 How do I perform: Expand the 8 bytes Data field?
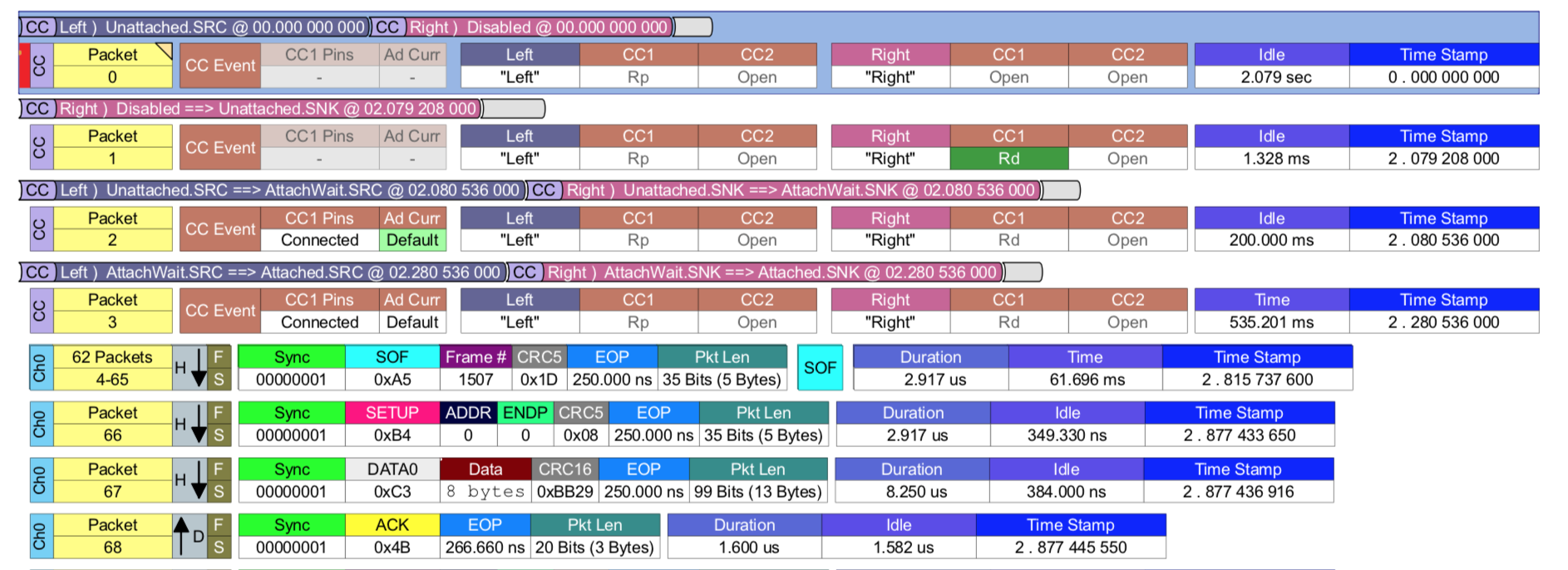tap(485, 491)
